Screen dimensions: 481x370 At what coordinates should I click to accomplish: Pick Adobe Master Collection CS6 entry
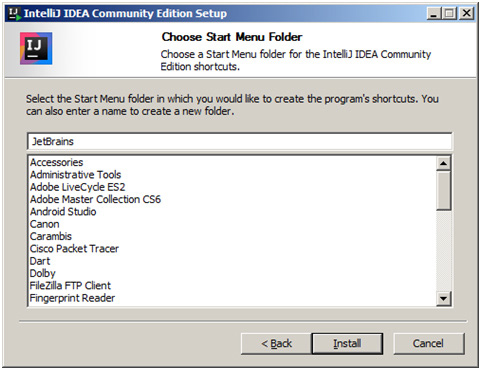[95, 199]
